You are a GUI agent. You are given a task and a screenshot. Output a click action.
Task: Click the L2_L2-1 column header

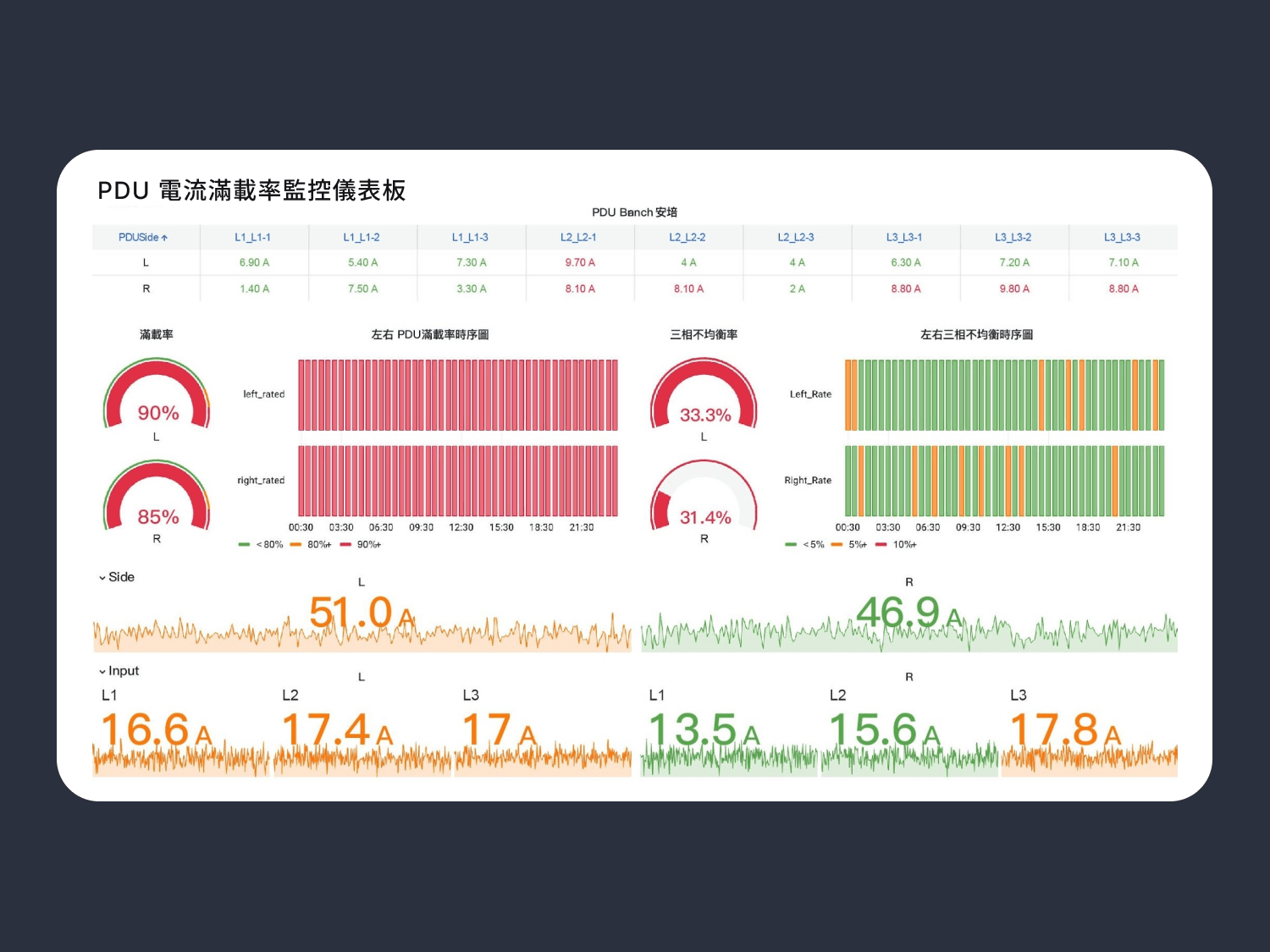click(x=578, y=238)
